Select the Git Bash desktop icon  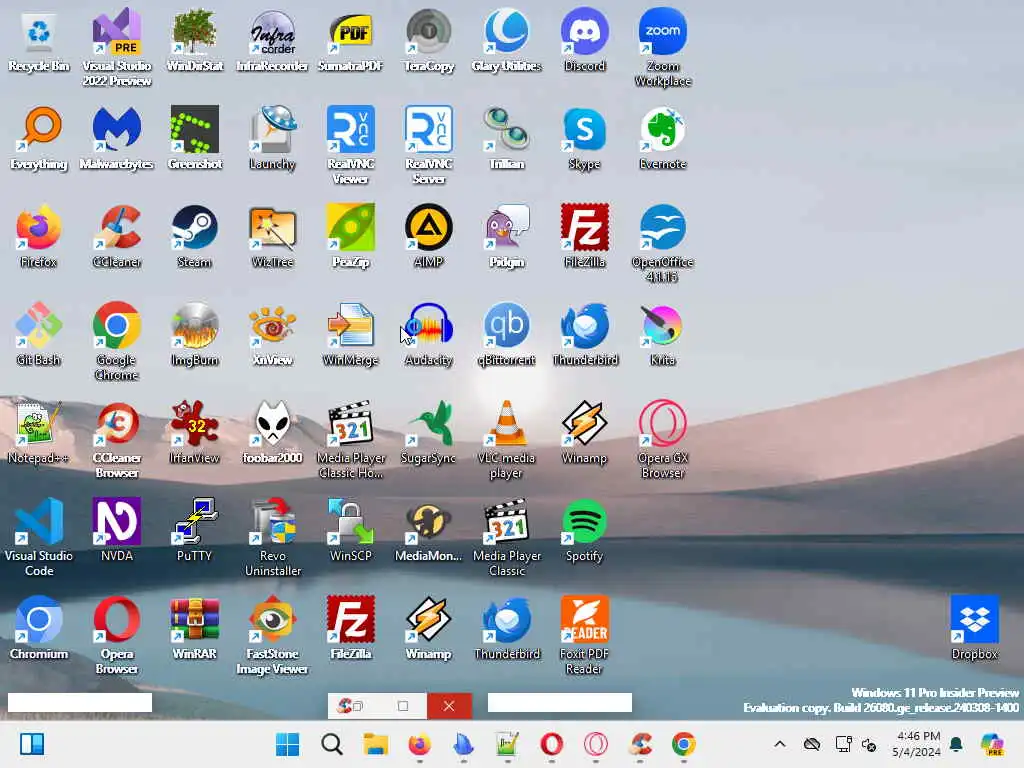click(x=39, y=334)
